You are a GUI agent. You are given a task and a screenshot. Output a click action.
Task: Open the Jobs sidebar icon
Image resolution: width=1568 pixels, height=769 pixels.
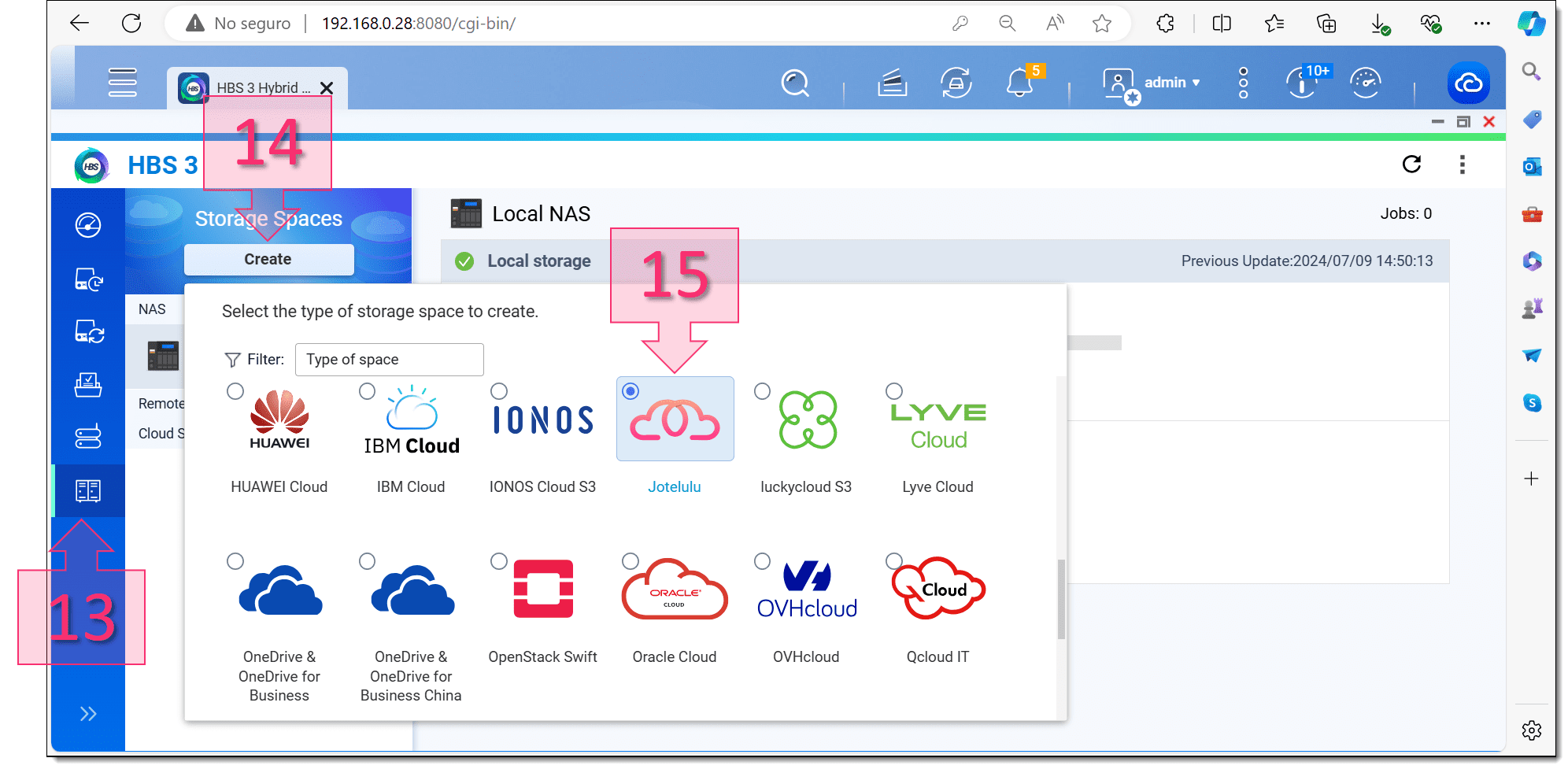(88, 385)
